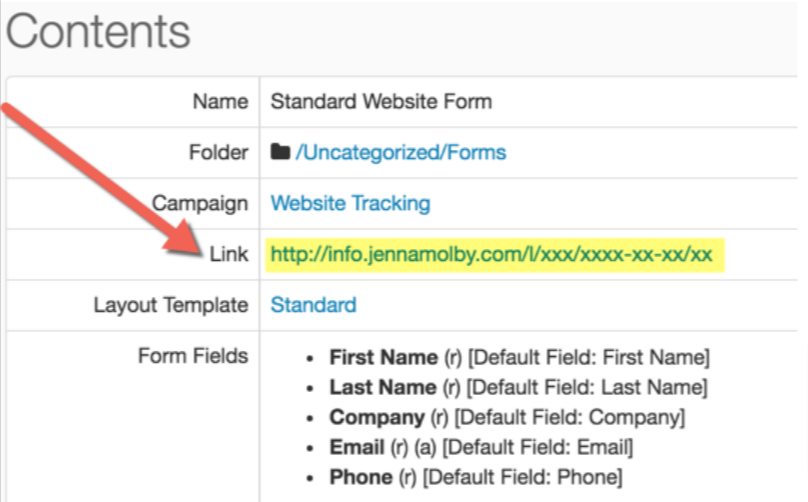This screenshot has height=502, width=808.
Task: Click the Link row label
Action: (230, 255)
